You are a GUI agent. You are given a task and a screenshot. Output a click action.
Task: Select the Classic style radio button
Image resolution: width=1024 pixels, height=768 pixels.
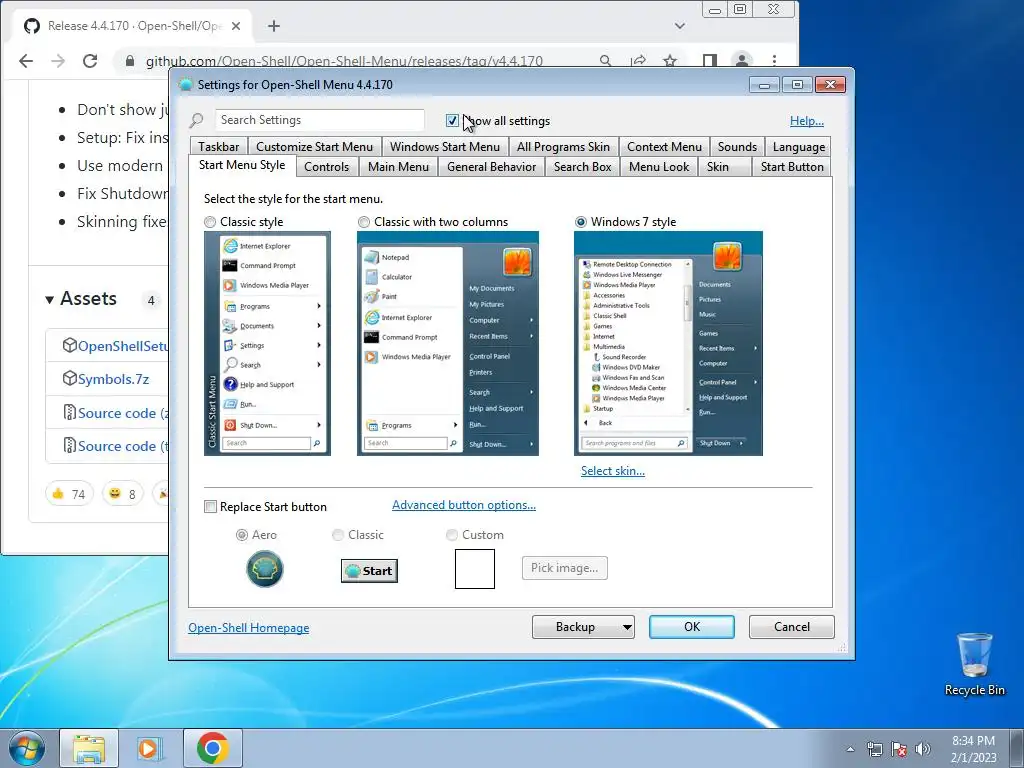[x=210, y=222]
